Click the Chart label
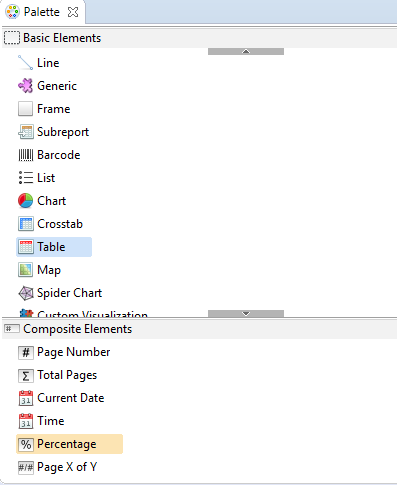397x485 pixels. [51, 201]
